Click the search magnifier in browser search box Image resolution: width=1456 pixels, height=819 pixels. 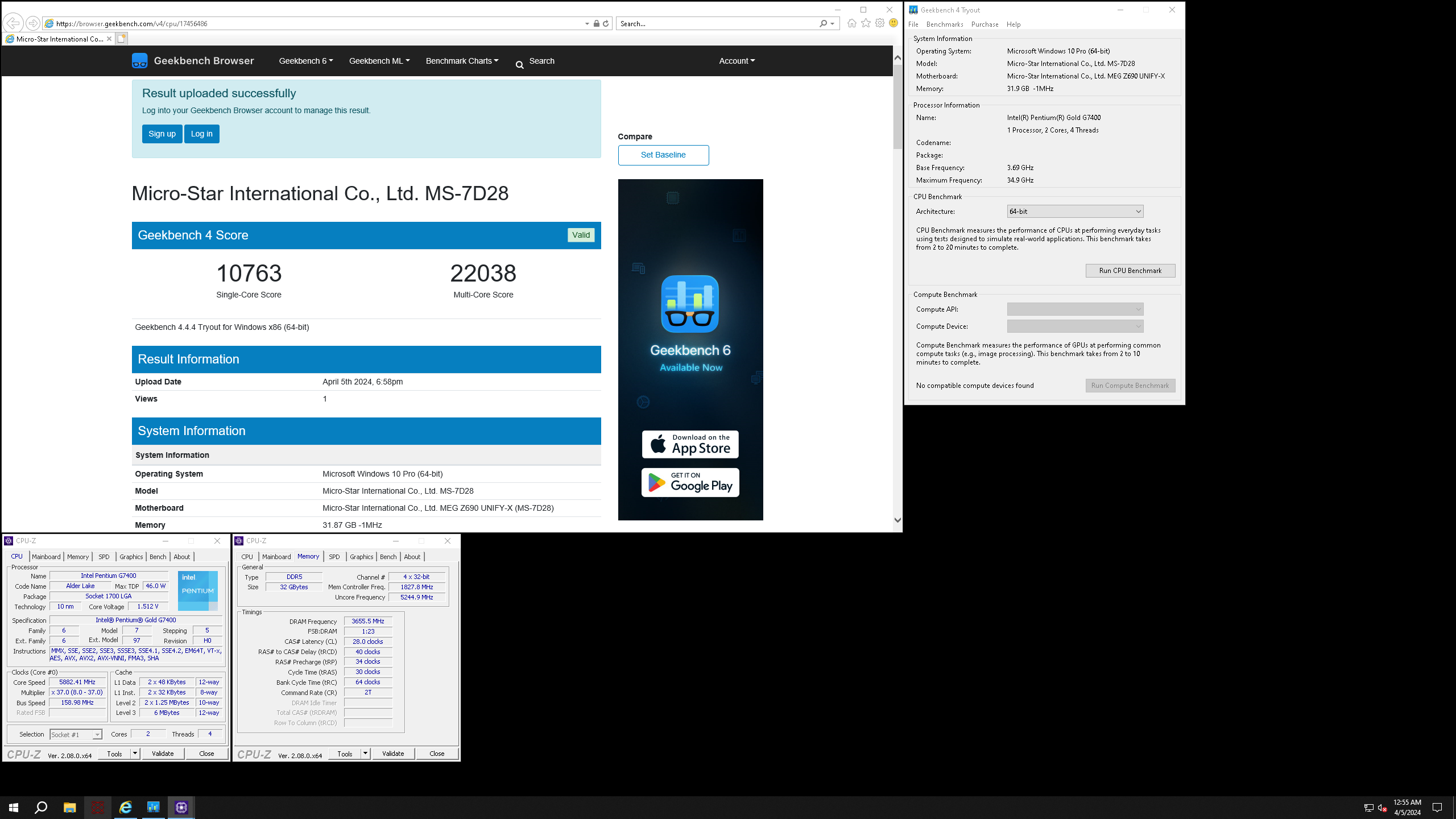pyautogui.click(x=823, y=23)
